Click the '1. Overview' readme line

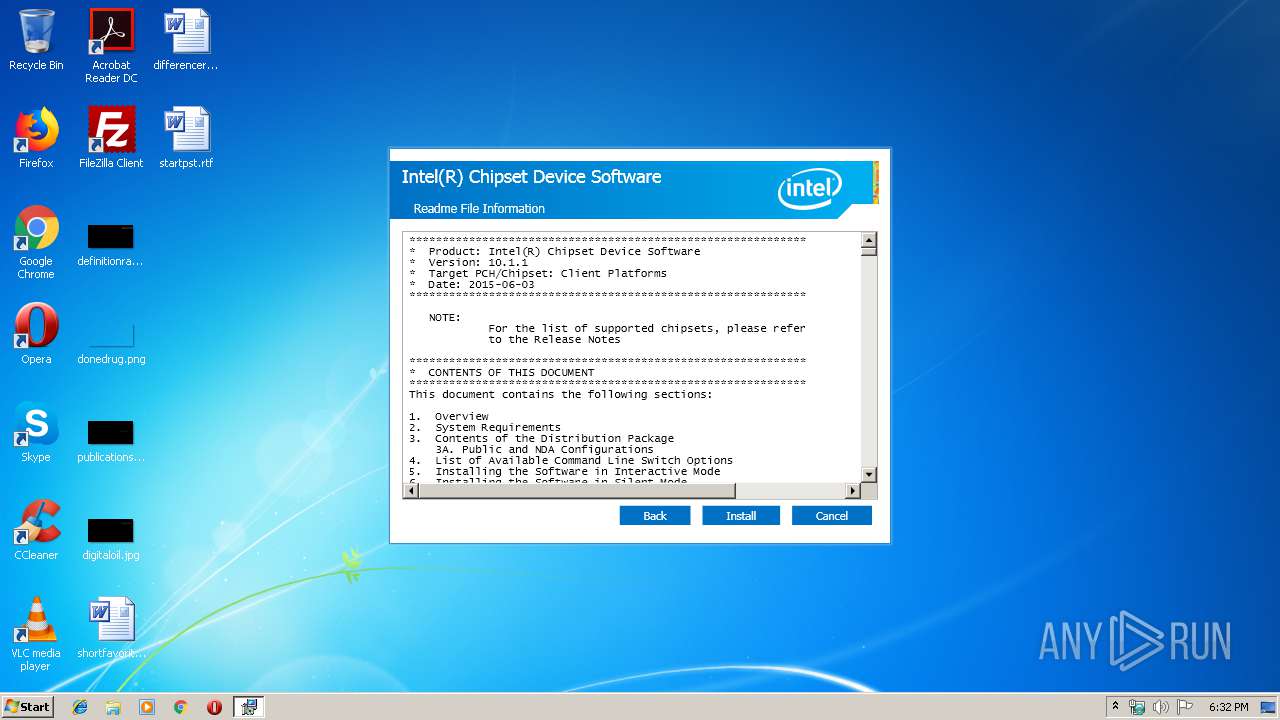[449, 416]
